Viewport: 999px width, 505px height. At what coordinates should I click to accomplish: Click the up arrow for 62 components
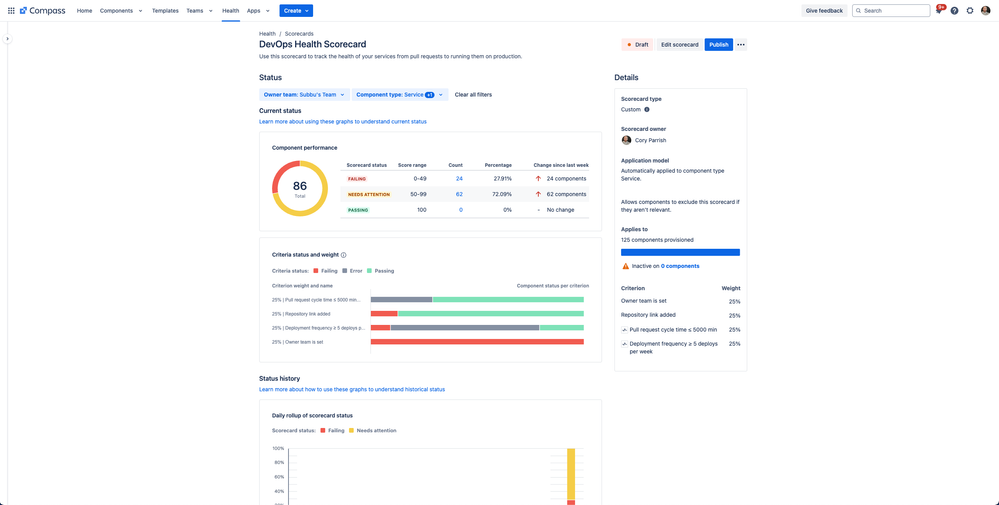pos(538,194)
